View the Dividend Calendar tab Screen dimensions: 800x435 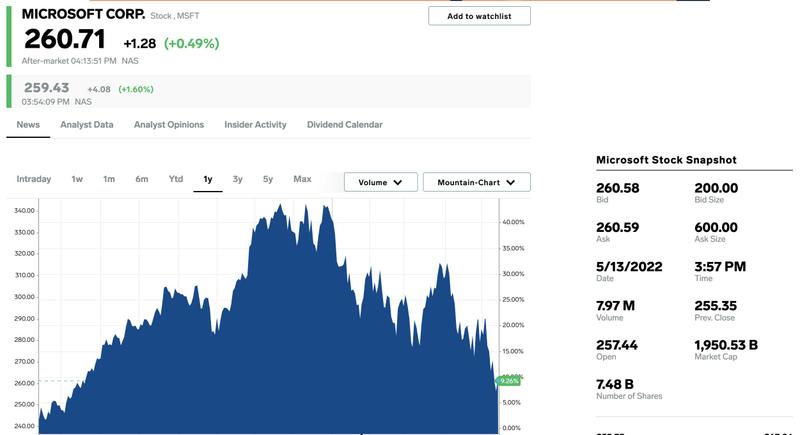coord(344,124)
